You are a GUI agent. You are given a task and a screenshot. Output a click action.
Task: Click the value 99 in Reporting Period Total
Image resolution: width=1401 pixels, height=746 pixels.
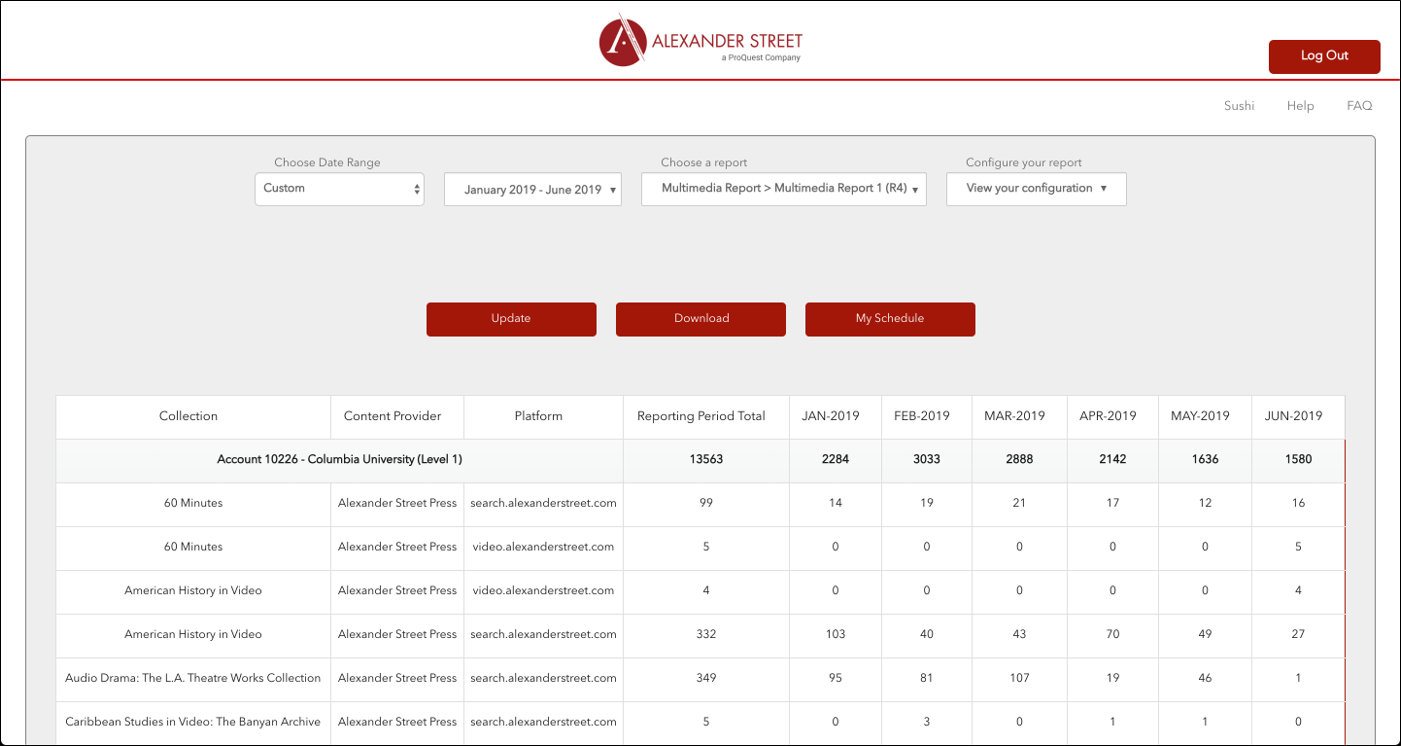click(x=706, y=503)
